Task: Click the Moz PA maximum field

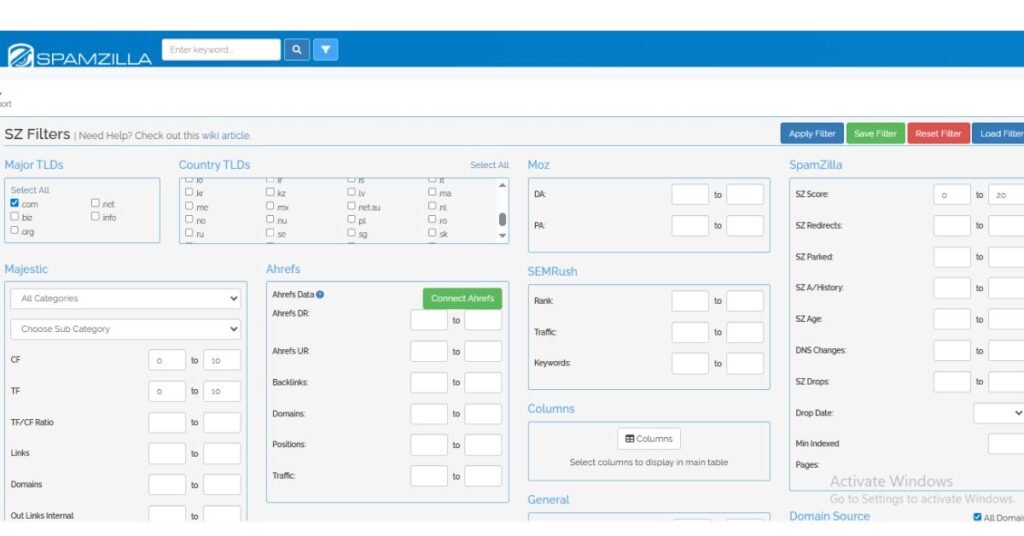Action: 745,226
